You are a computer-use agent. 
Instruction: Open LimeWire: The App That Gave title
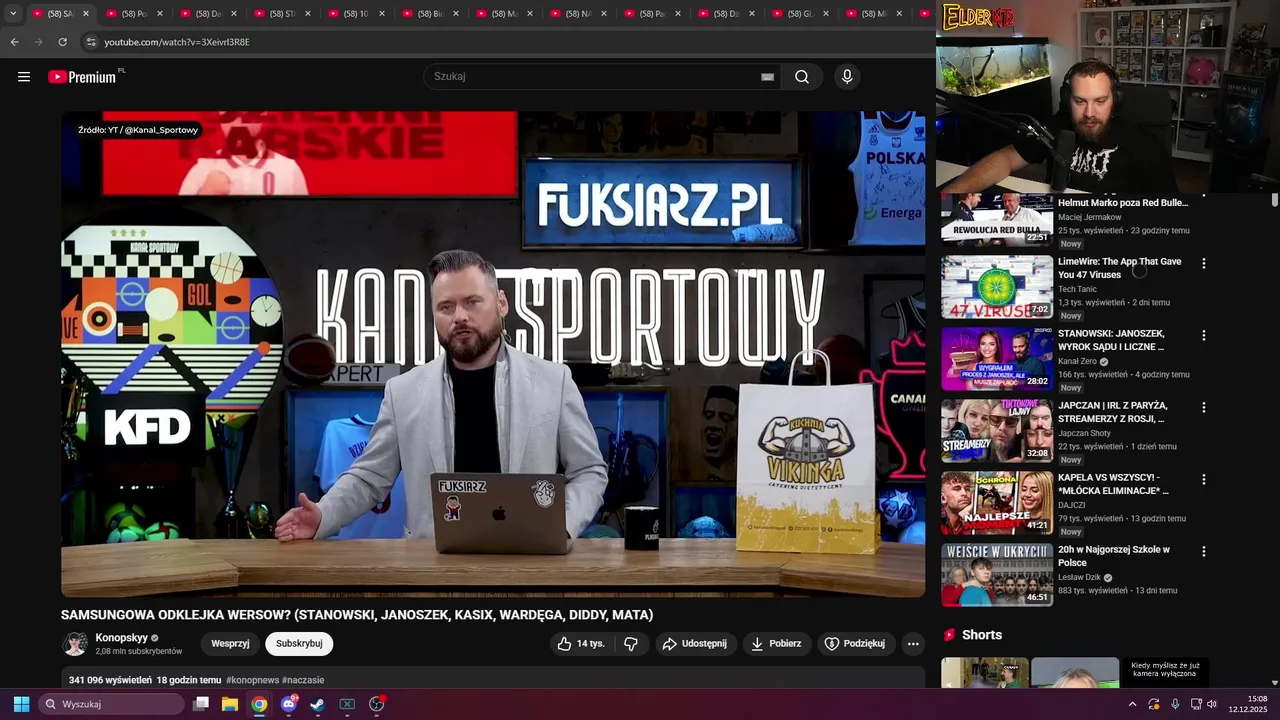pyautogui.click(x=1120, y=268)
